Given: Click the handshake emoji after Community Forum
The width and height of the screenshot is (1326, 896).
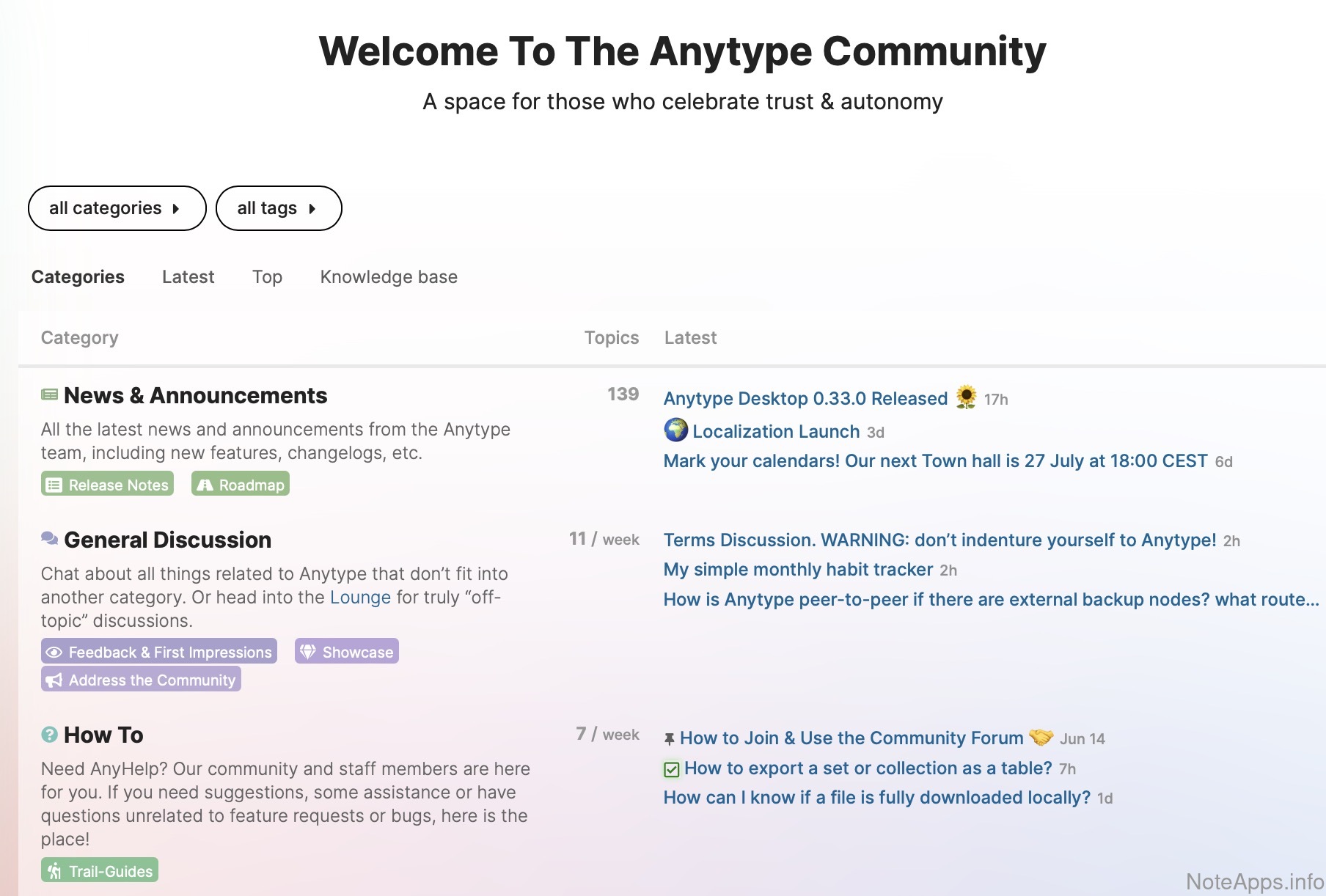Looking at the screenshot, I should pos(1041,737).
